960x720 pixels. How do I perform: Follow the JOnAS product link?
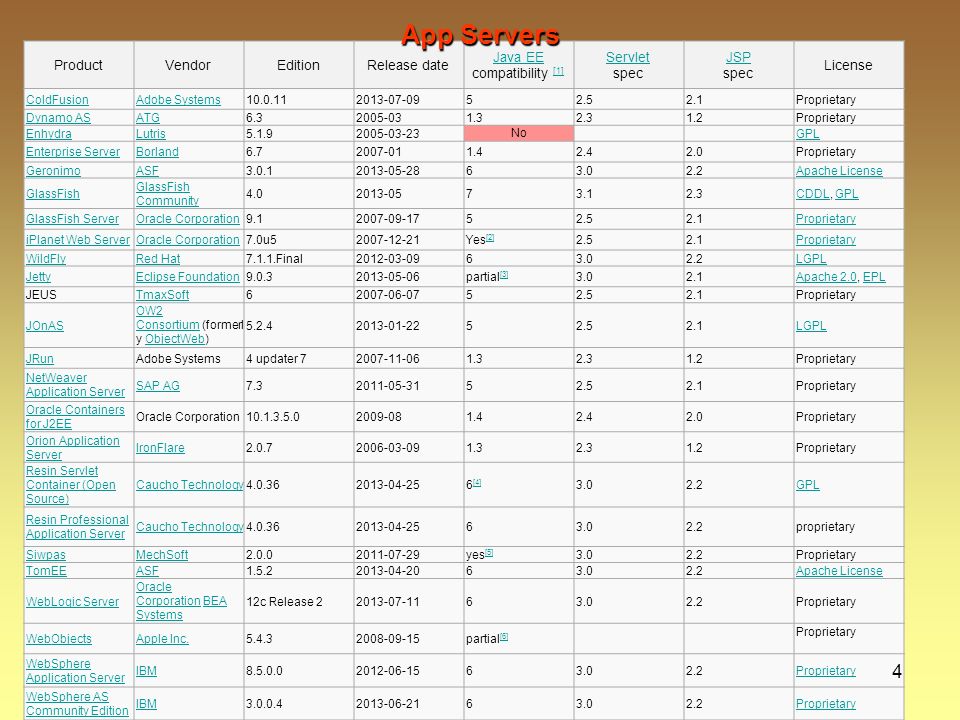click(45, 326)
